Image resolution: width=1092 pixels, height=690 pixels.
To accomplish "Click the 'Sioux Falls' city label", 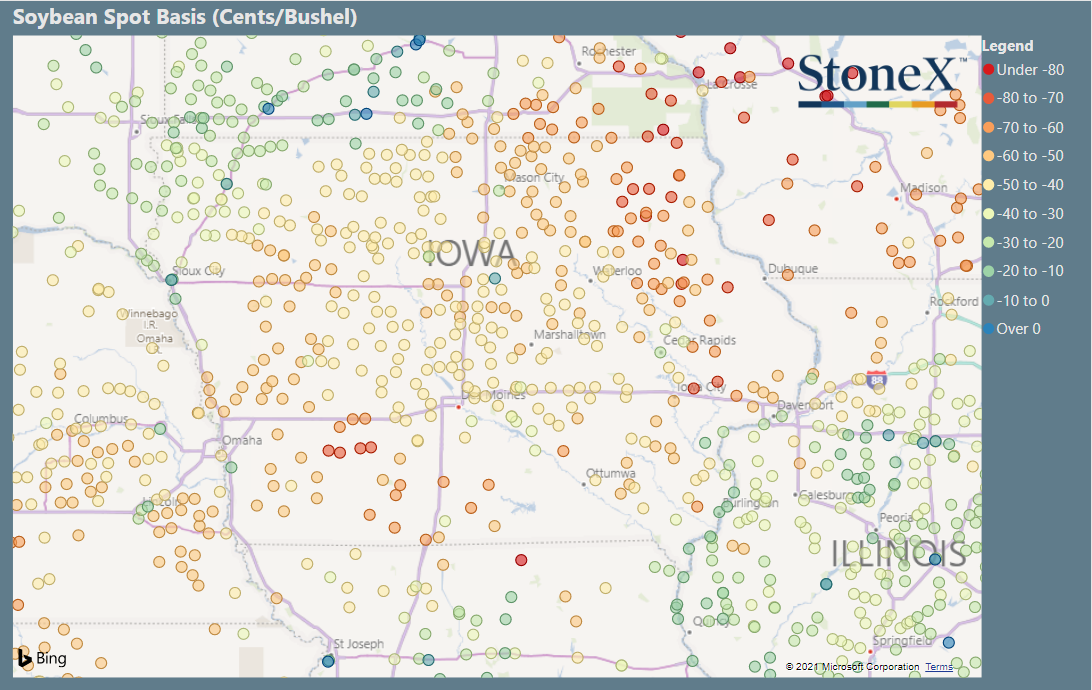I will point(169,120).
